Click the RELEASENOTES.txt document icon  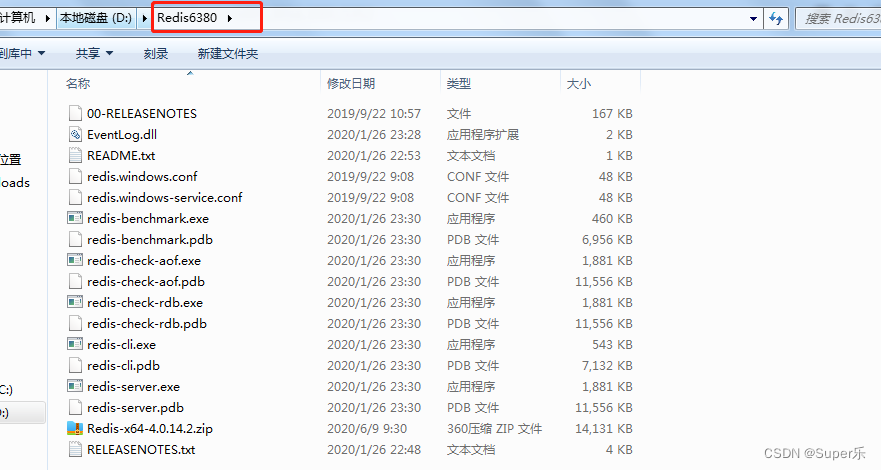pyautogui.click(x=75, y=449)
